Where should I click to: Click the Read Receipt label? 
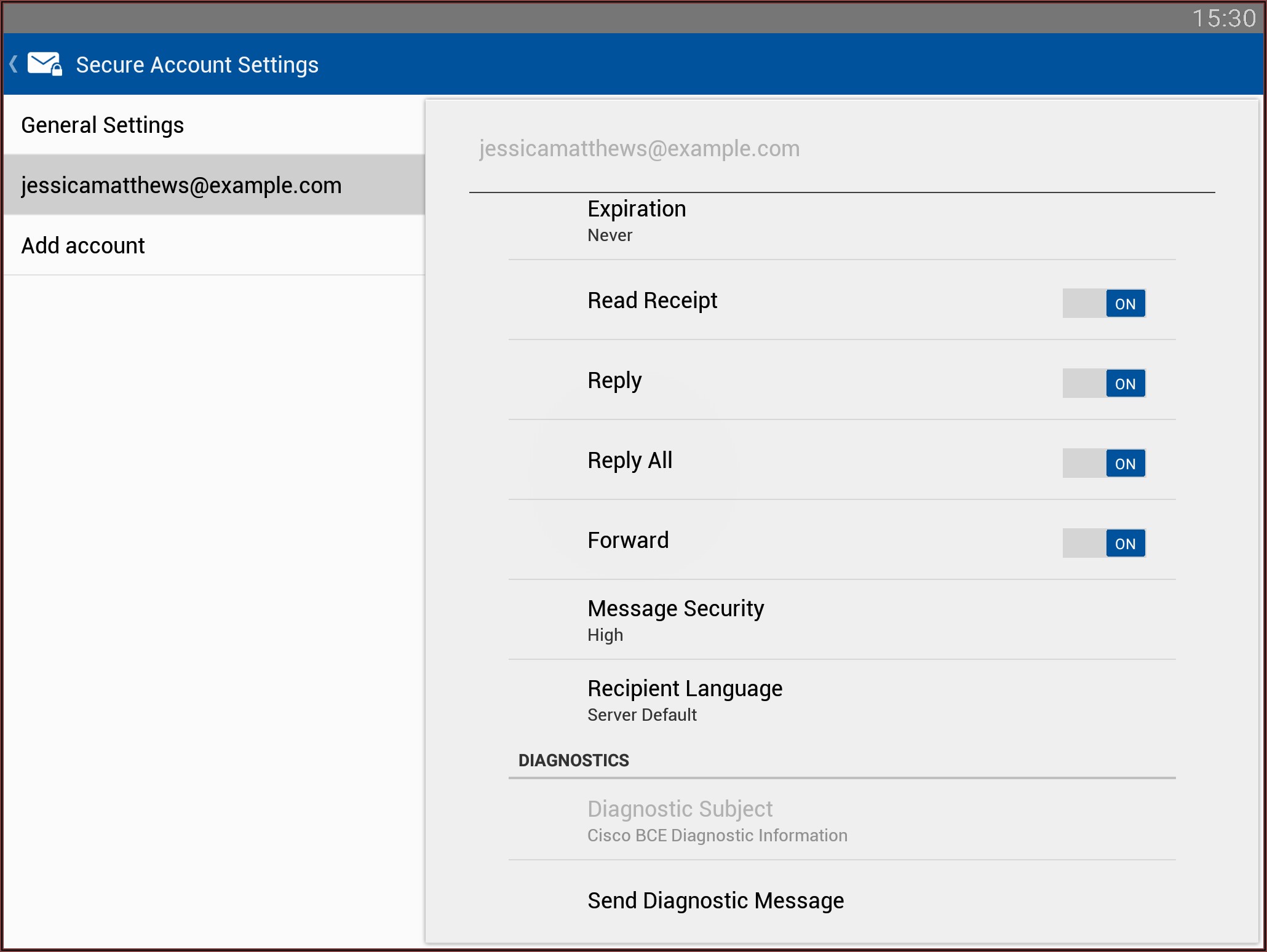652,301
